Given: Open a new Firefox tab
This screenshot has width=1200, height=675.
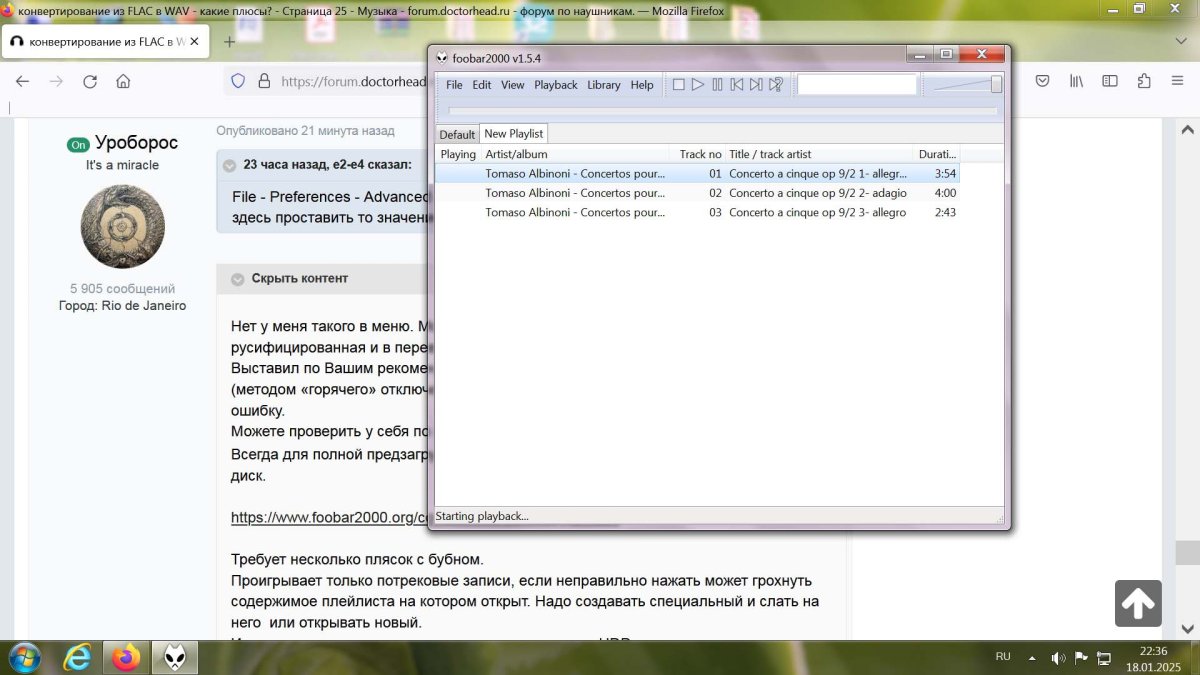Looking at the screenshot, I should (229, 42).
